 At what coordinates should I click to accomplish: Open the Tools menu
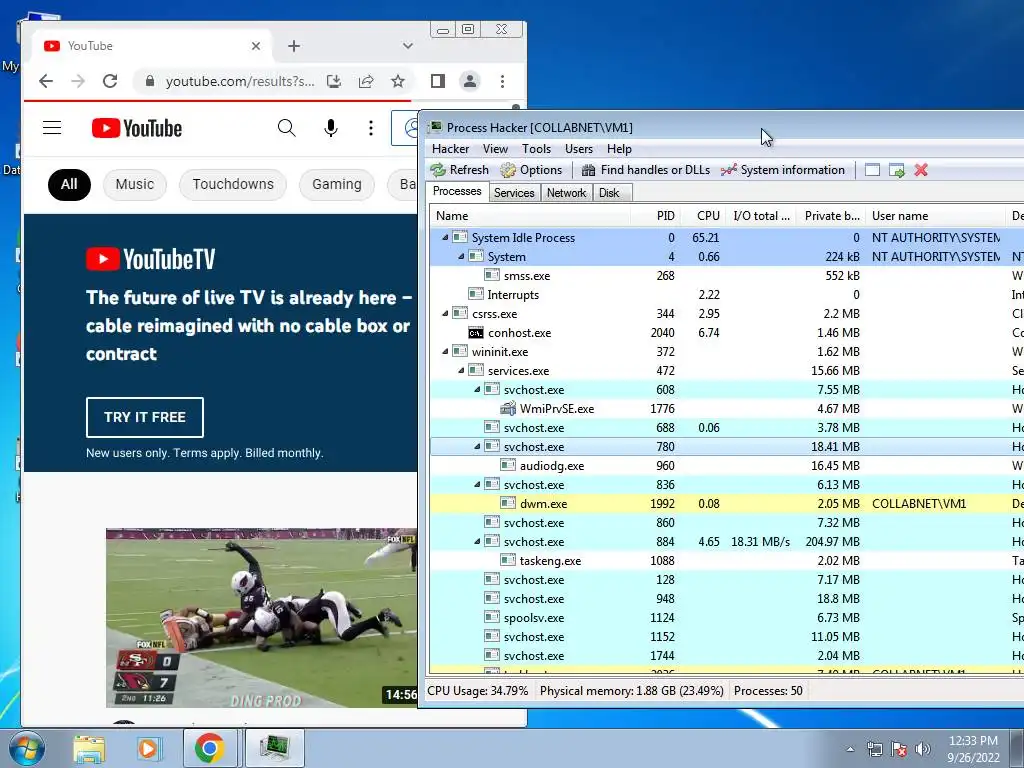tap(536, 149)
